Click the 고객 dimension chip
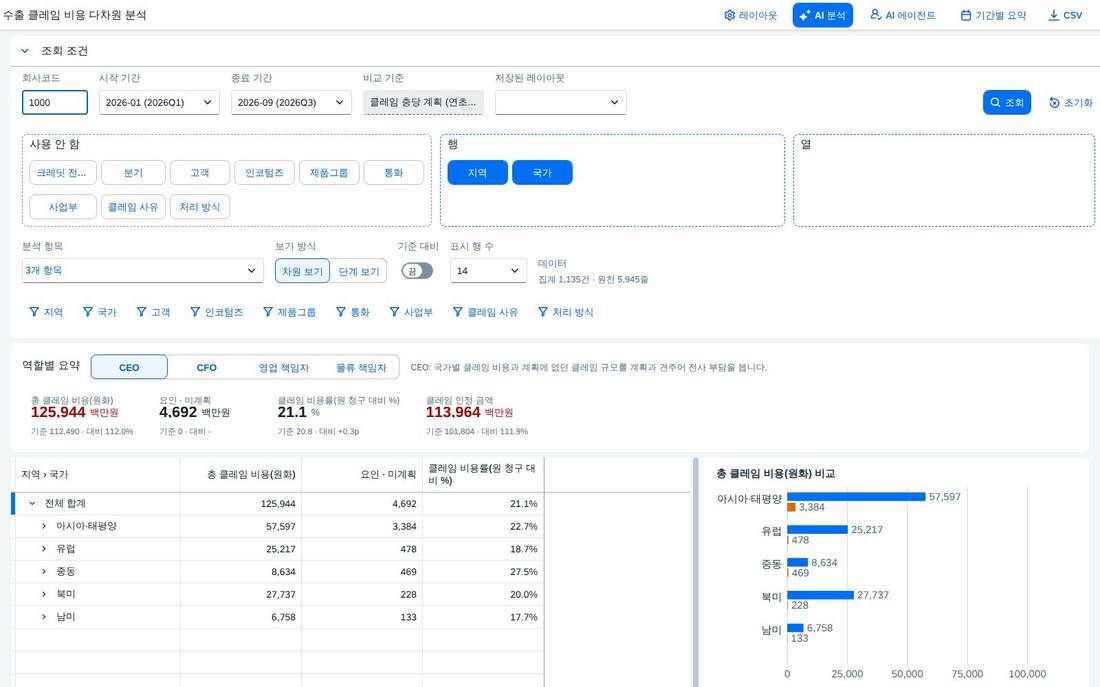The height and width of the screenshot is (687, 1100). [200, 173]
